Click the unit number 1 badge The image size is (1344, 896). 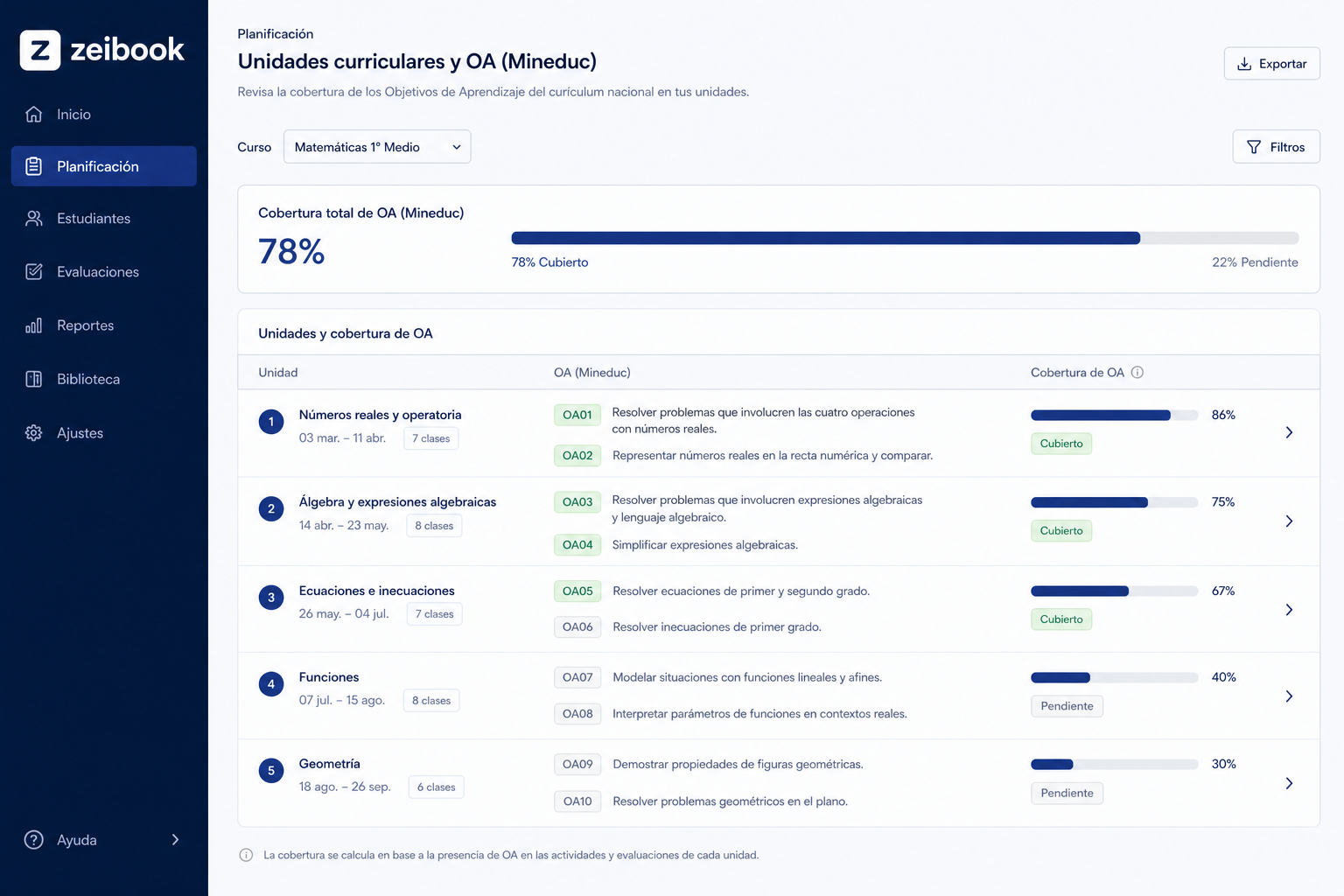click(271, 422)
